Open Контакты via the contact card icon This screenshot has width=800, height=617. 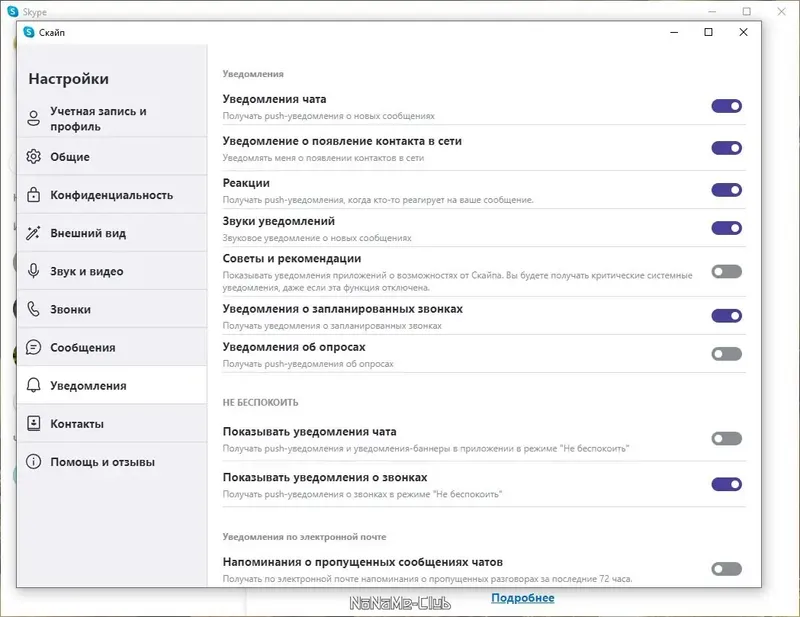[x=31, y=423]
